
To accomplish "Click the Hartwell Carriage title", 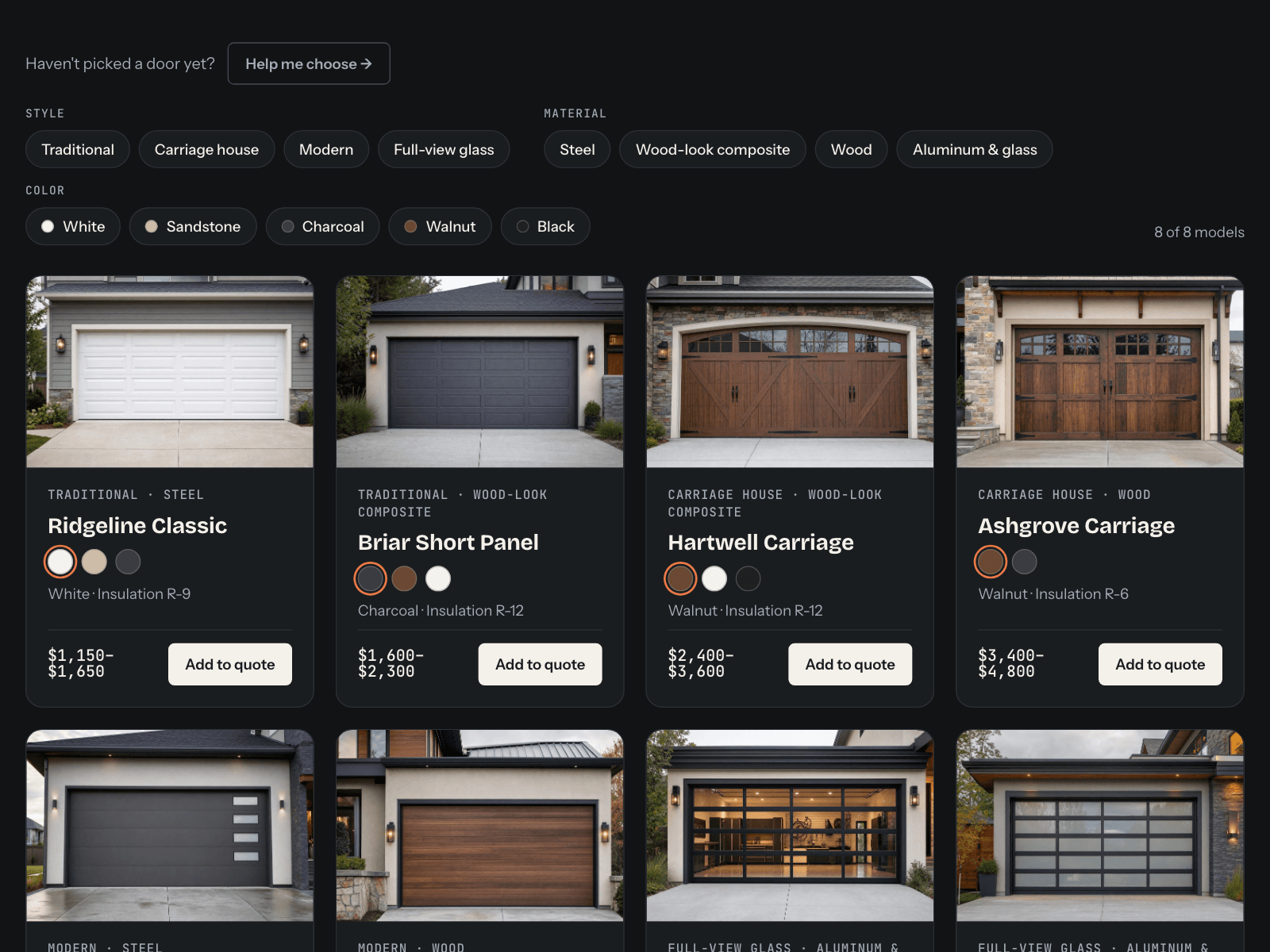I will click(761, 543).
